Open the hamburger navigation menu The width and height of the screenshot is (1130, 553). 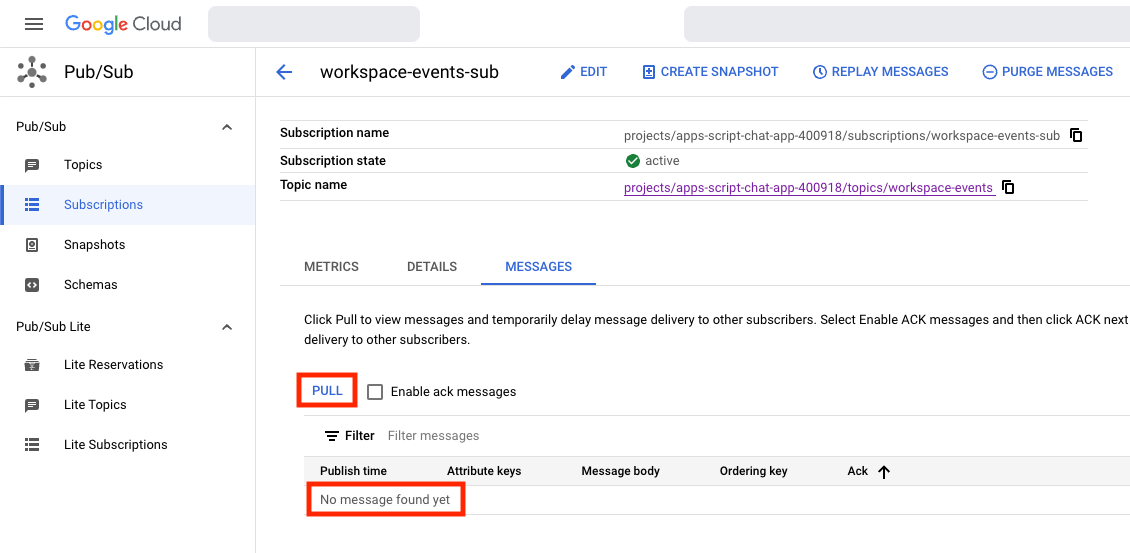34,24
